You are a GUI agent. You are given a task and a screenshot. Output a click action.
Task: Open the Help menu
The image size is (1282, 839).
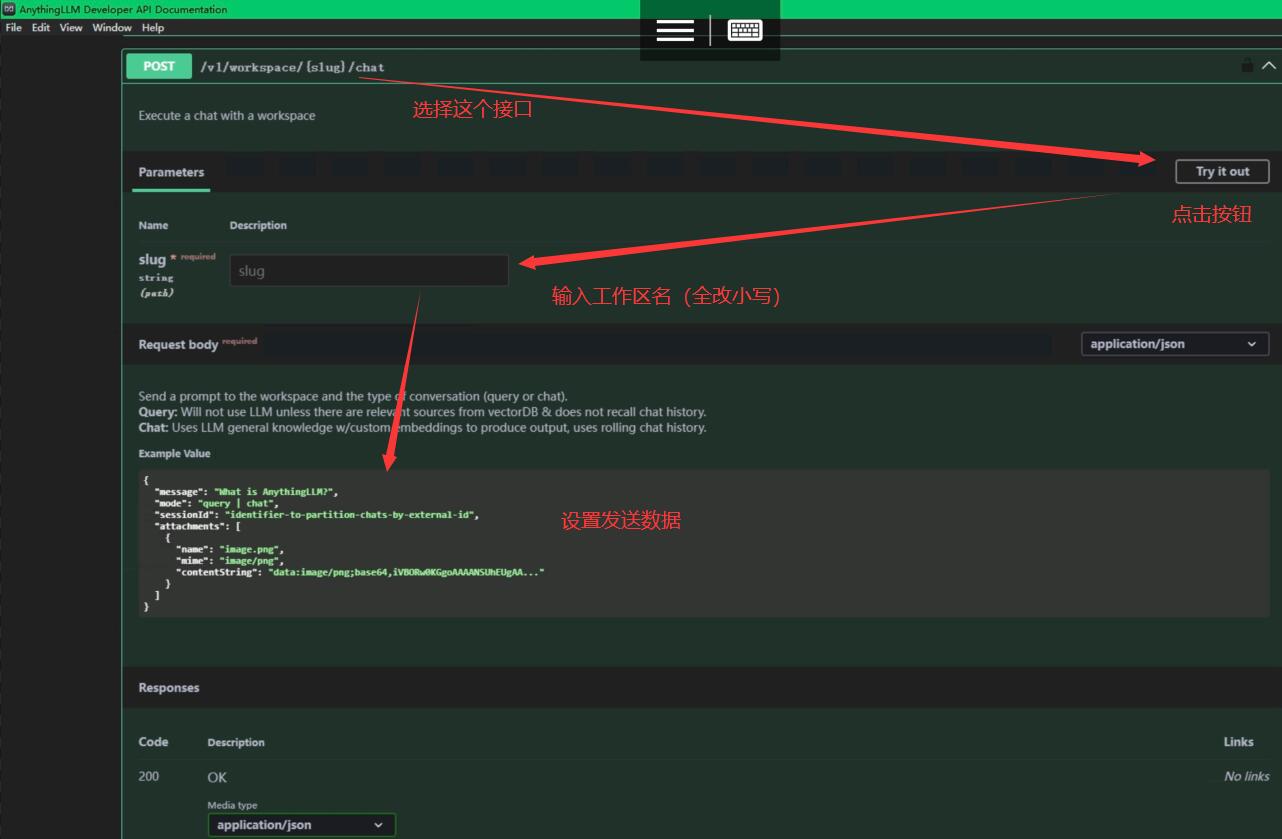[x=153, y=28]
